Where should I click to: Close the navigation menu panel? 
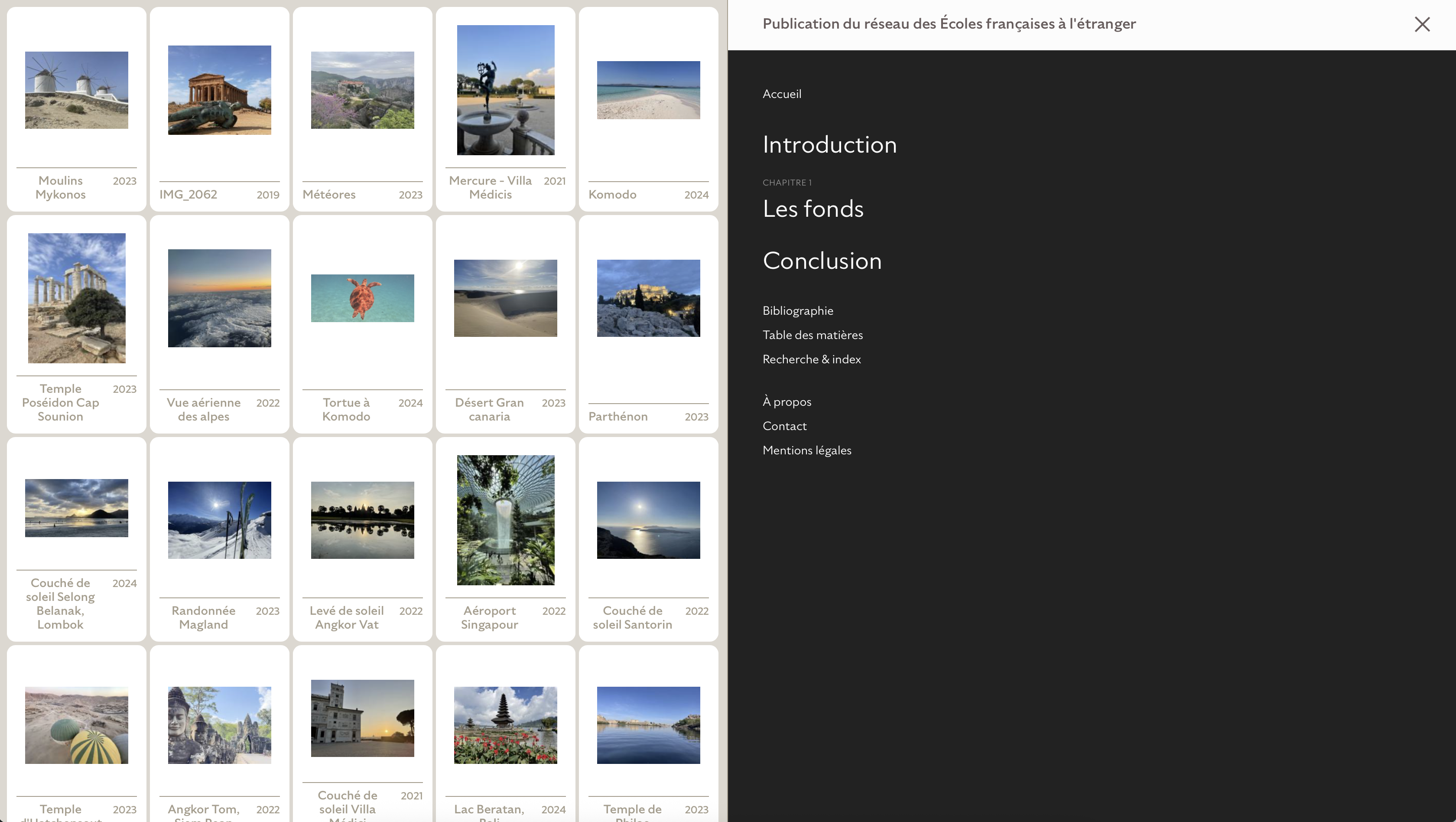(1421, 24)
